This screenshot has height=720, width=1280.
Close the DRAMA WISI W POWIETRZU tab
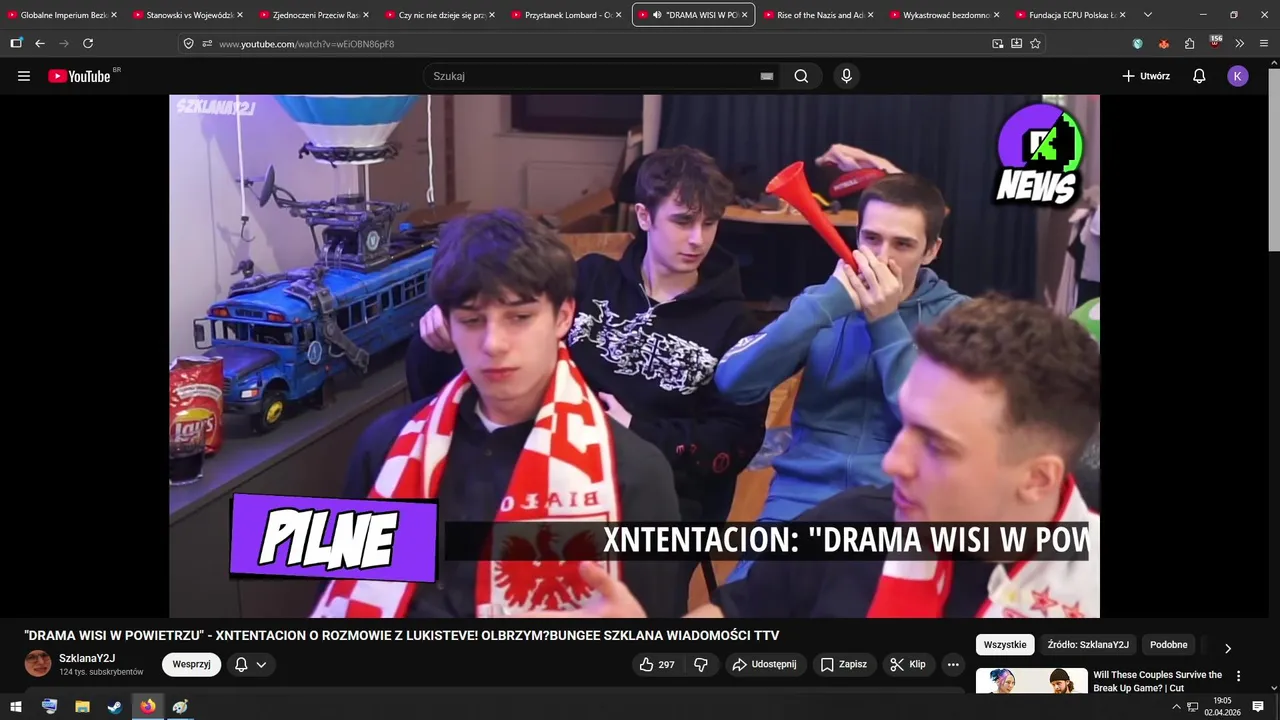click(x=744, y=15)
